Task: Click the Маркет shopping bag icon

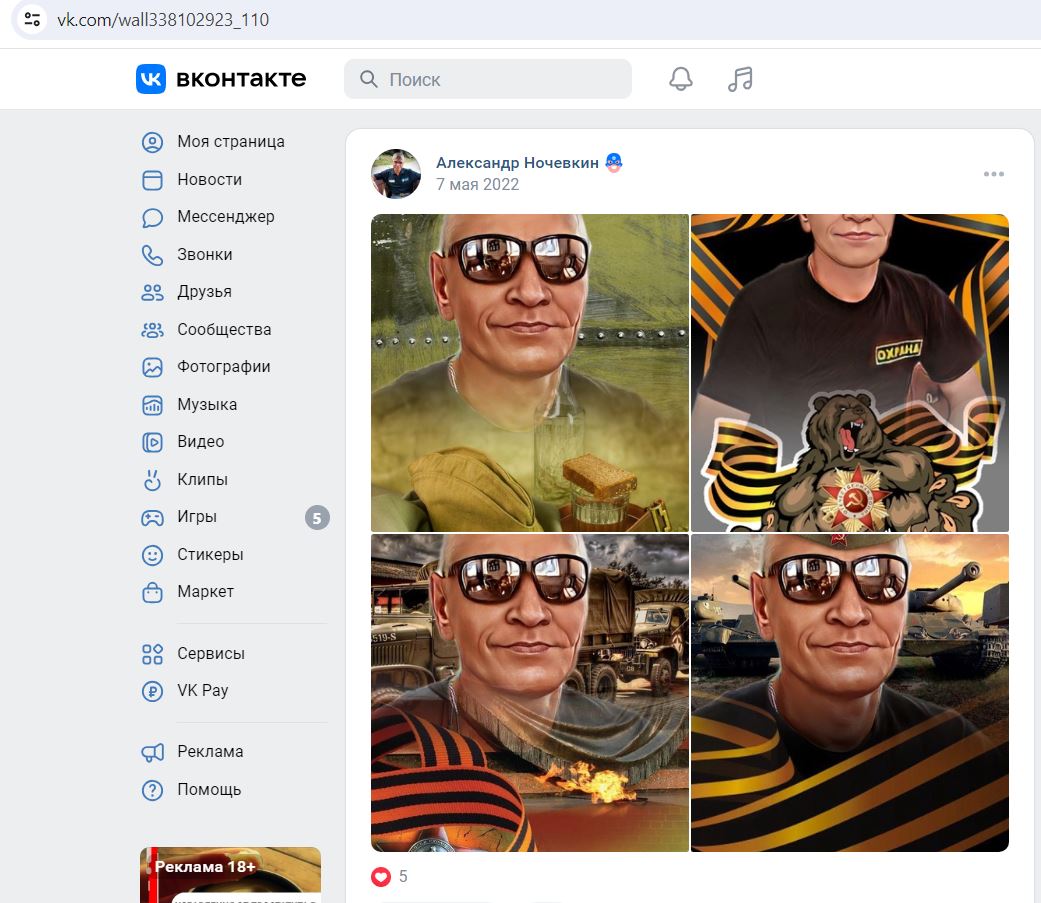Action: tap(153, 592)
